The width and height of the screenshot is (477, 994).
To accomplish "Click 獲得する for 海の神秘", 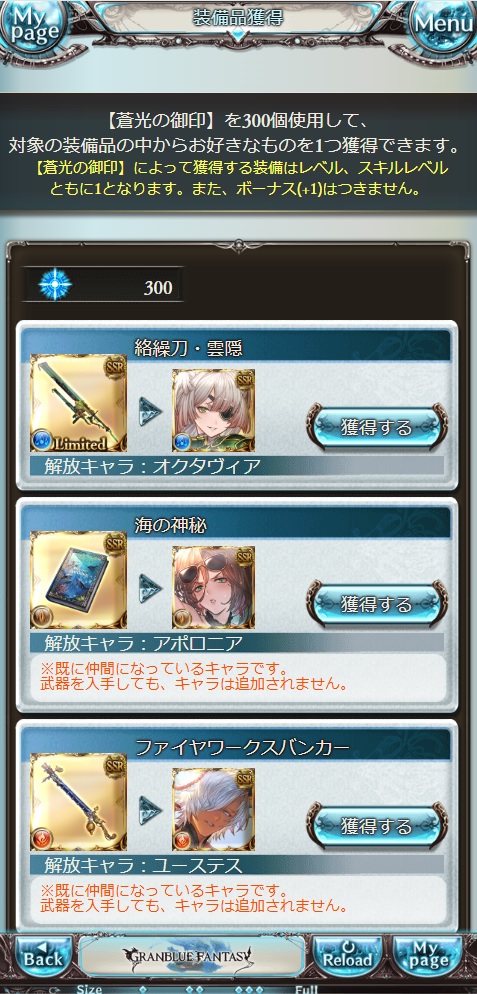I will pyautogui.click(x=377, y=604).
